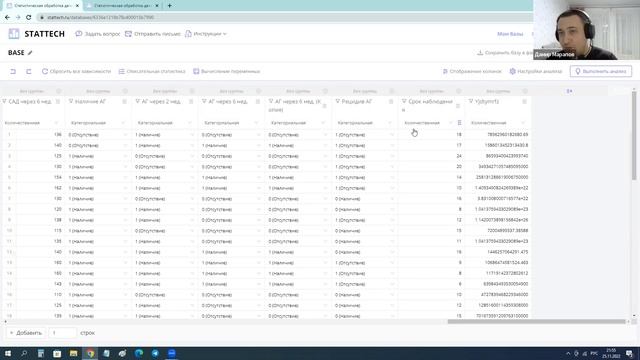Click 'Сбросить все зависимости'
This screenshot has width=640, height=360.
pos(76,71)
